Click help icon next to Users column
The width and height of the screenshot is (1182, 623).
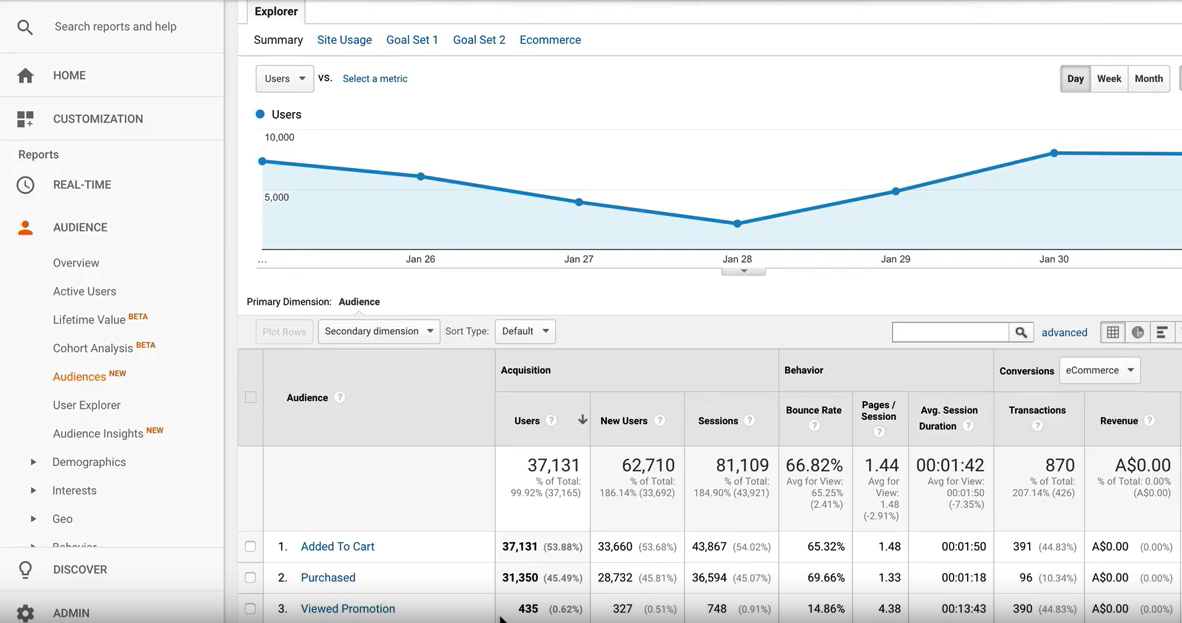coord(551,421)
